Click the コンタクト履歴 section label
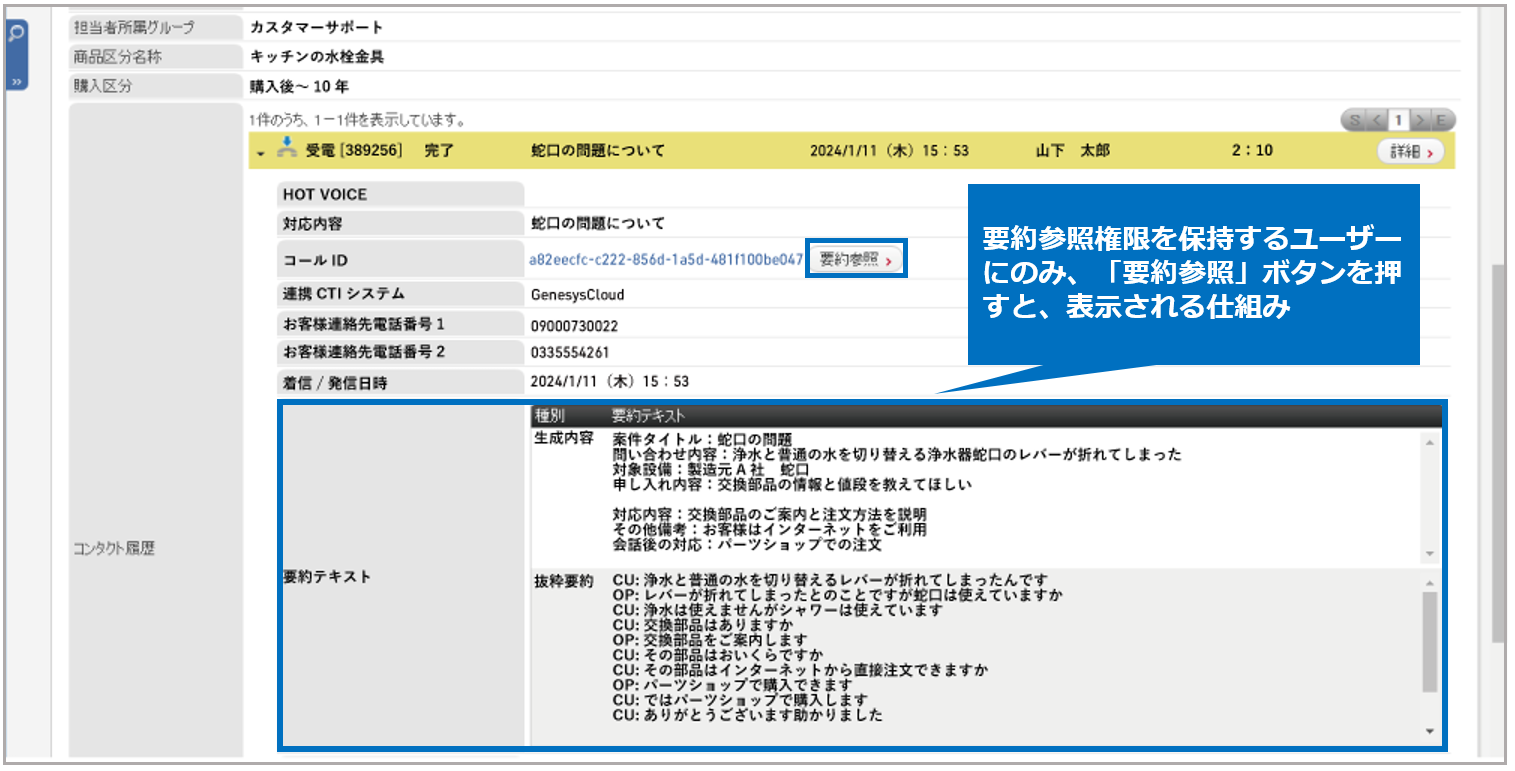1515x771 pixels. point(115,548)
